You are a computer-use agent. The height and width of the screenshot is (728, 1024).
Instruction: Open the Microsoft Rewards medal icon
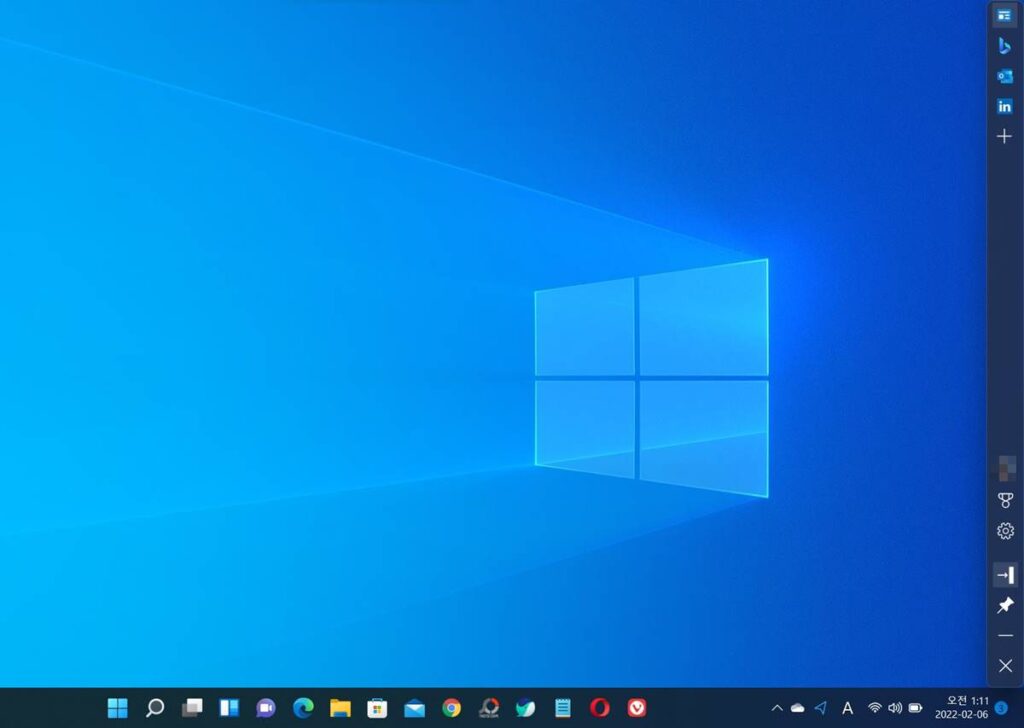(x=1005, y=500)
